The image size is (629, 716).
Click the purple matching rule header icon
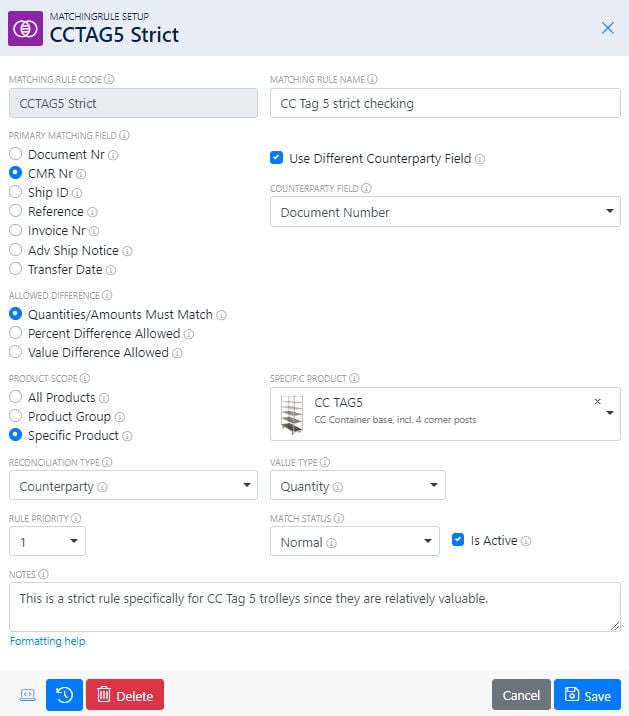[25, 28]
